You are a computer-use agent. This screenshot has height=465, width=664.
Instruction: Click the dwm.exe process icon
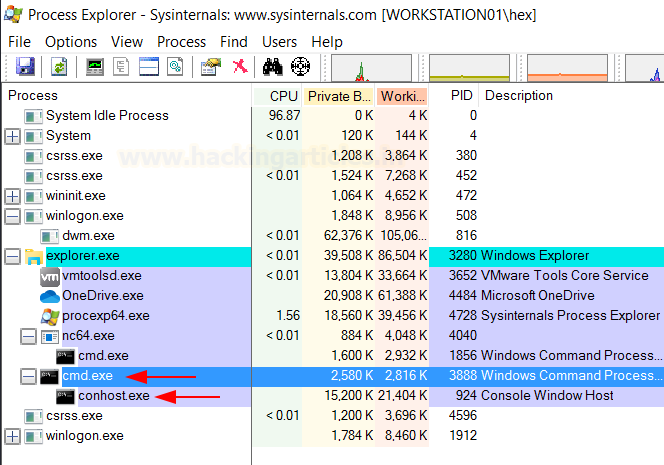point(50,236)
